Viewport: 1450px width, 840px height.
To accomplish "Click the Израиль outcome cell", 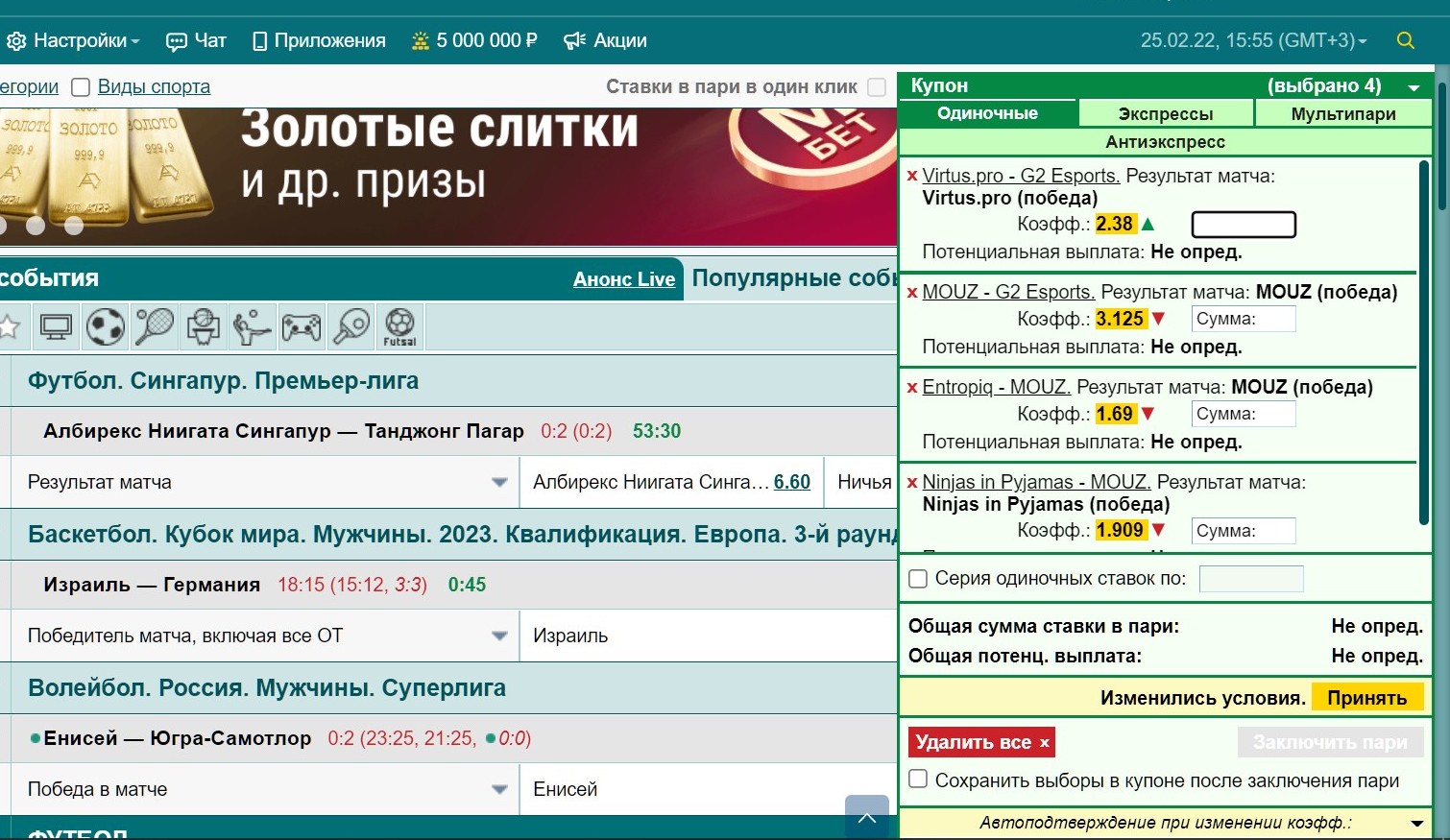I will click(x=709, y=636).
